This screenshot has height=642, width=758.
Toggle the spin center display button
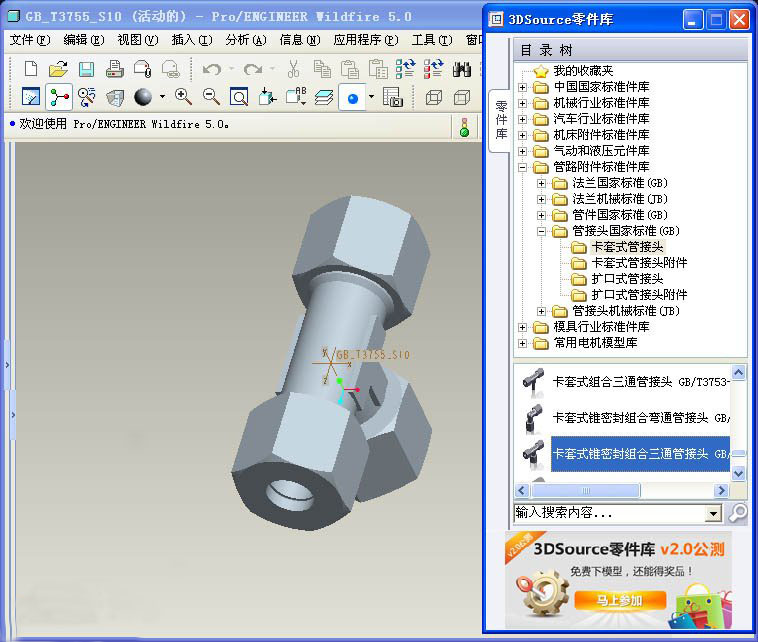click(x=87, y=97)
